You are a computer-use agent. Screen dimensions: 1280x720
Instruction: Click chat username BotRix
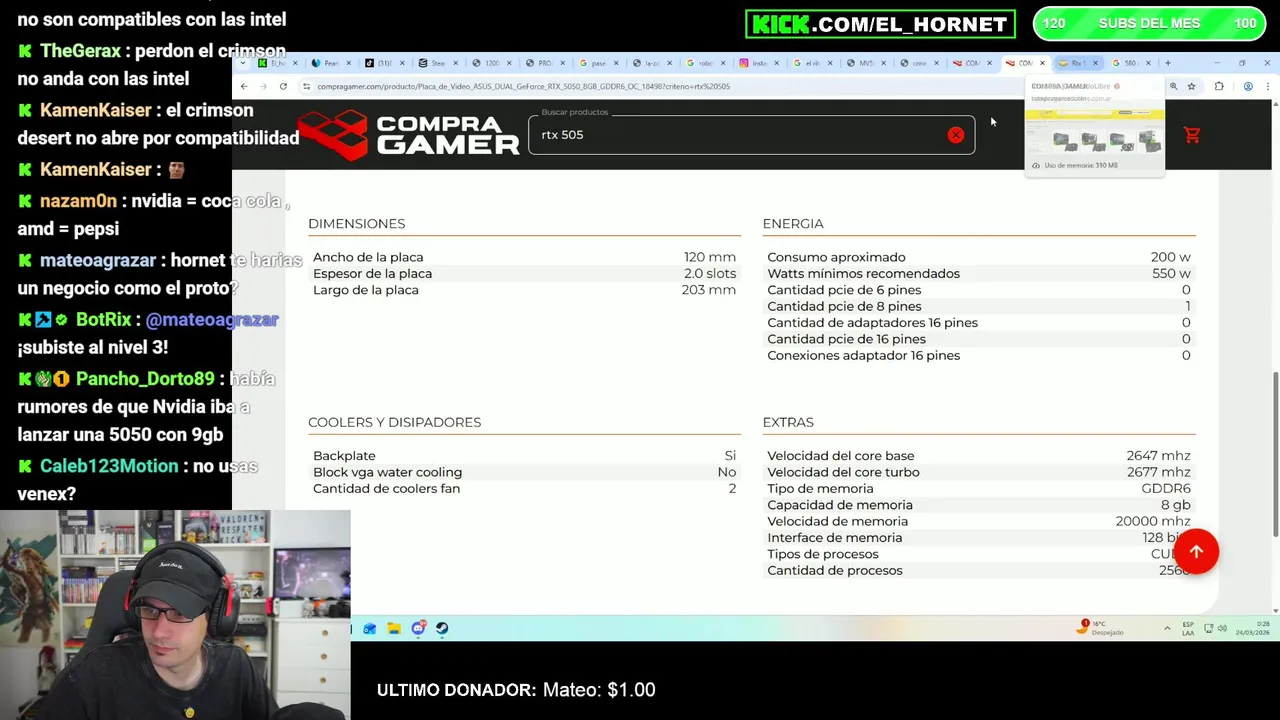(x=103, y=320)
